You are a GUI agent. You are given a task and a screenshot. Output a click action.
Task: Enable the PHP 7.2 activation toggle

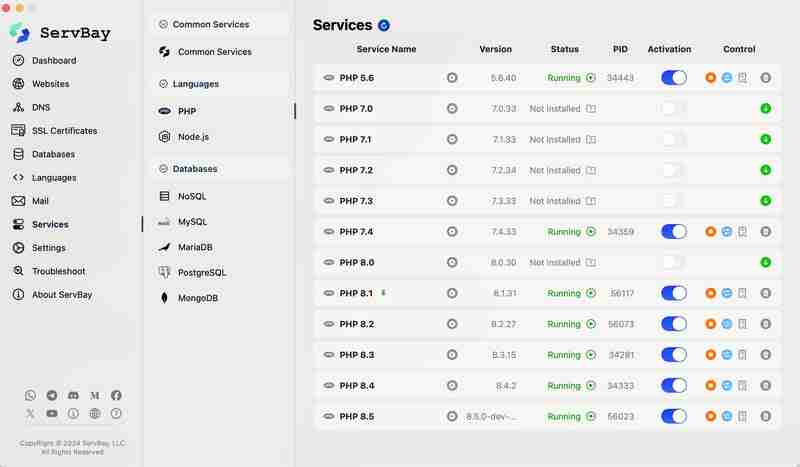click(674, 170)
